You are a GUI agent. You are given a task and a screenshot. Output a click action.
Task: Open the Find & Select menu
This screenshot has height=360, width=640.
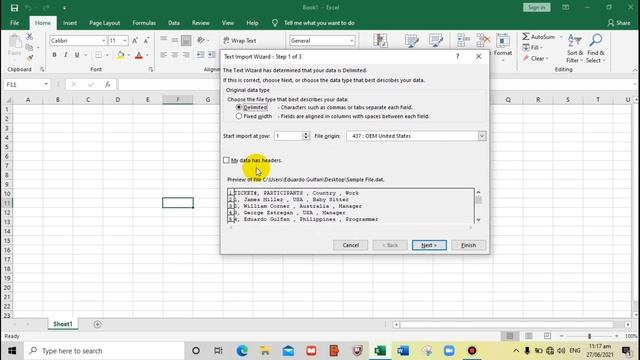coord(596,48)
